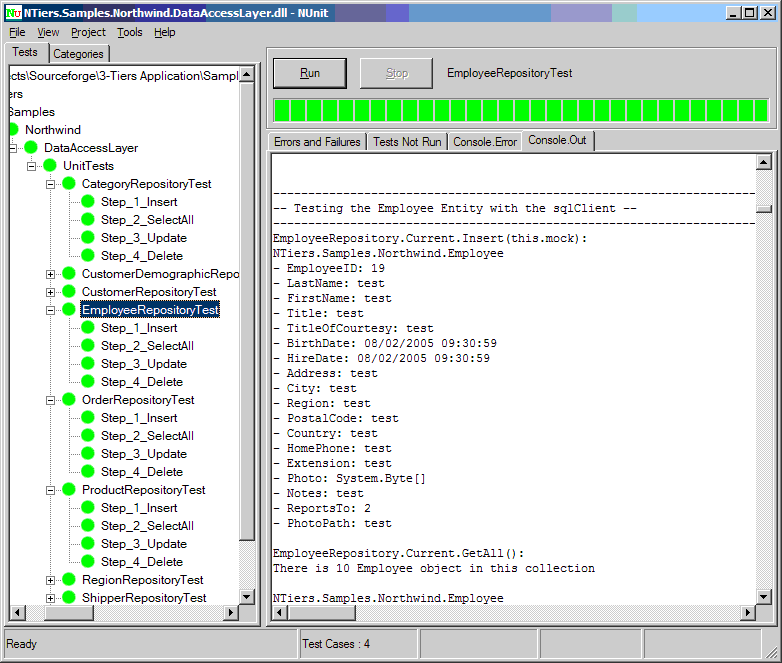
Task: Open the File menu
Action: point(17,32)
